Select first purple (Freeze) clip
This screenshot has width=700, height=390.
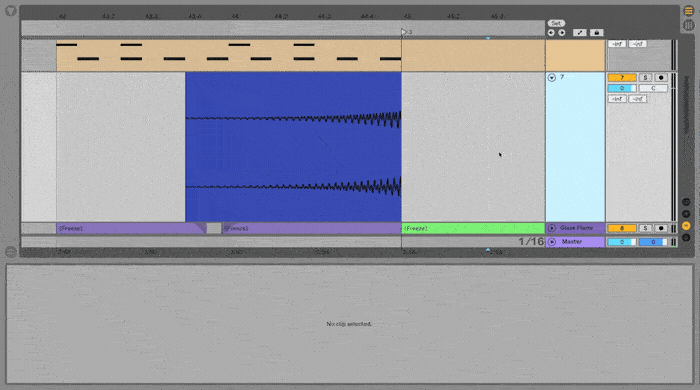[x=131, y=228]
